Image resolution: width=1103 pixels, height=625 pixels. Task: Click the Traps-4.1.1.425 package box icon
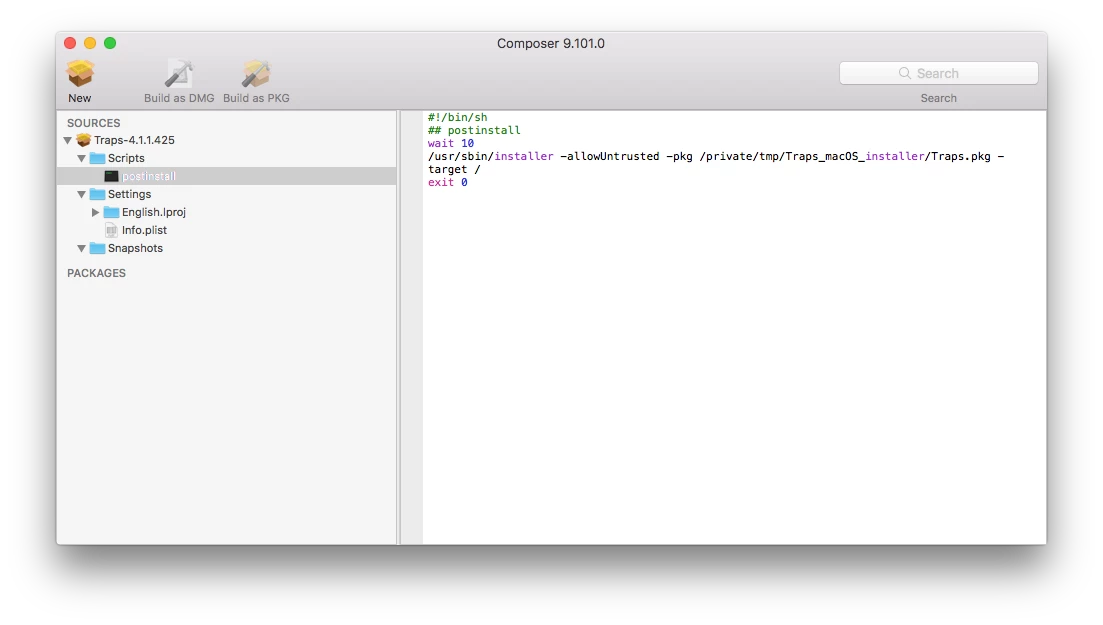point(84,140)
